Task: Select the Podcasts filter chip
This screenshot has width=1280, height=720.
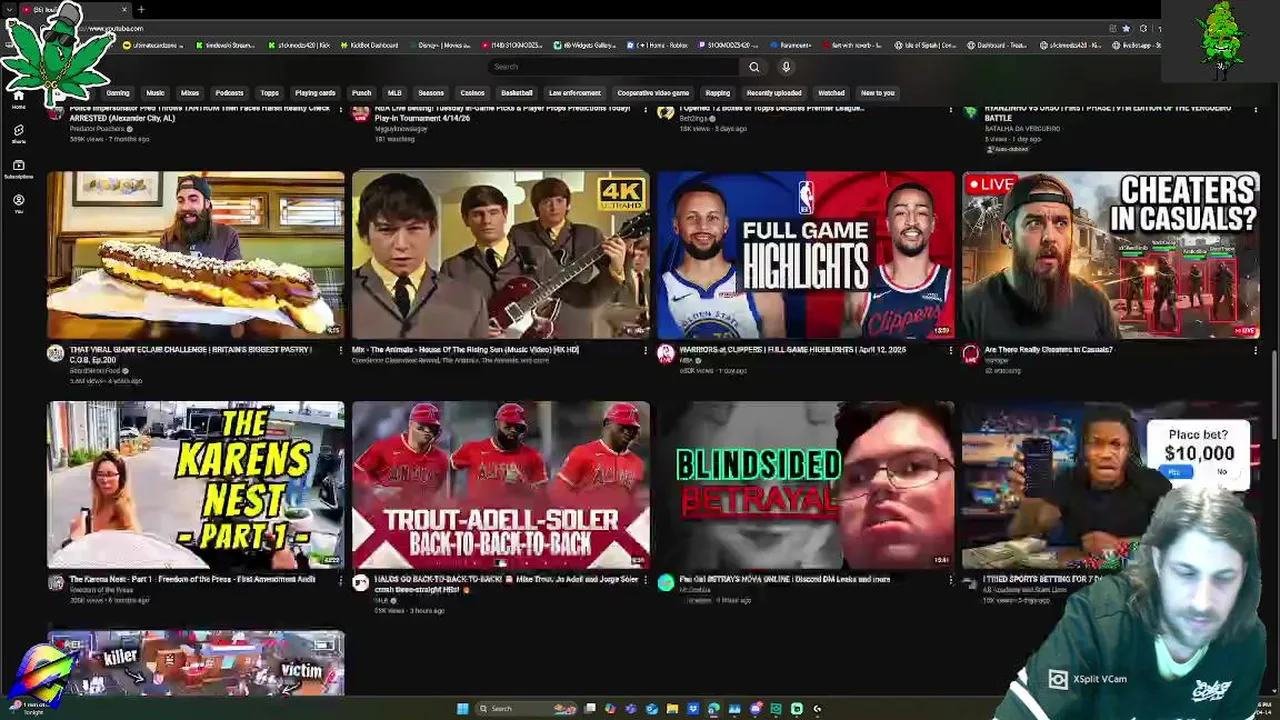Action: click(229, 93)
